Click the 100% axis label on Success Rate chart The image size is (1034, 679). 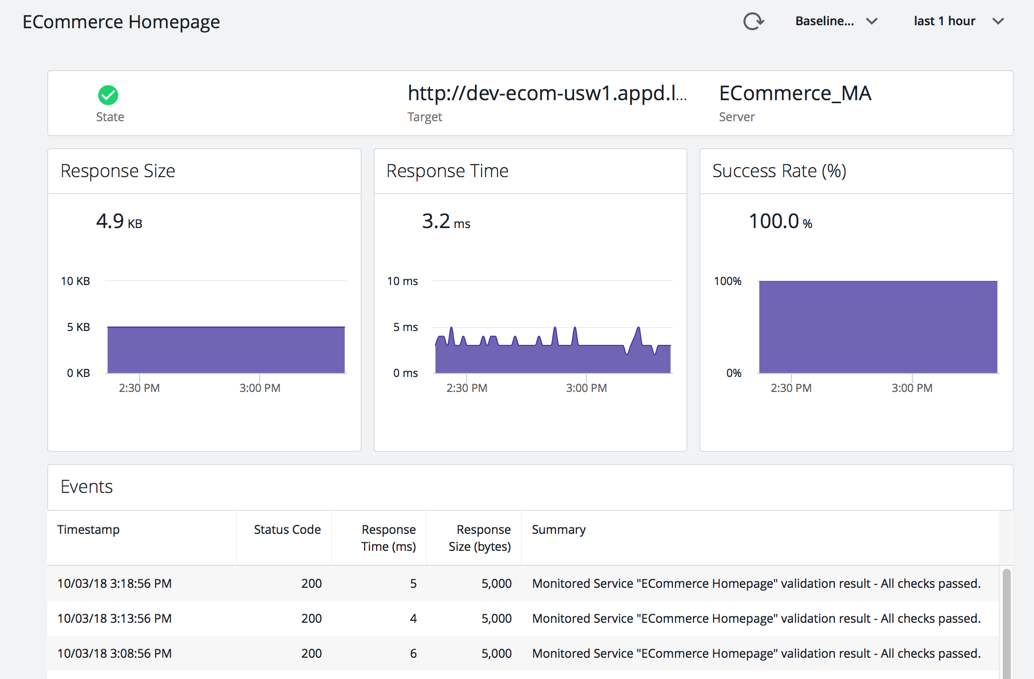tap(727, 281)
